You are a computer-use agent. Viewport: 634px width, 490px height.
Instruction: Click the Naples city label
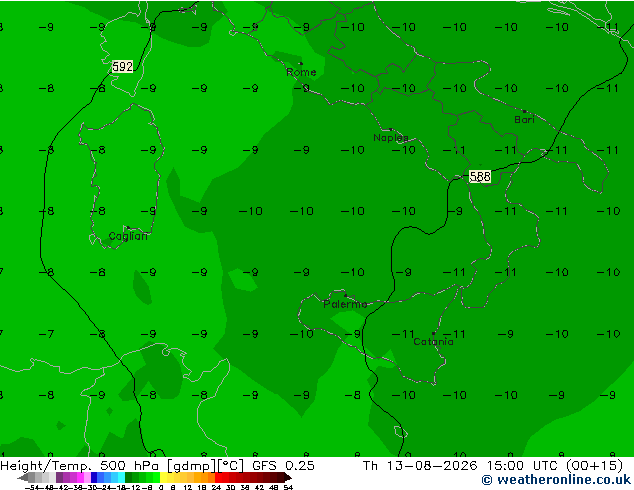point(391,138)
